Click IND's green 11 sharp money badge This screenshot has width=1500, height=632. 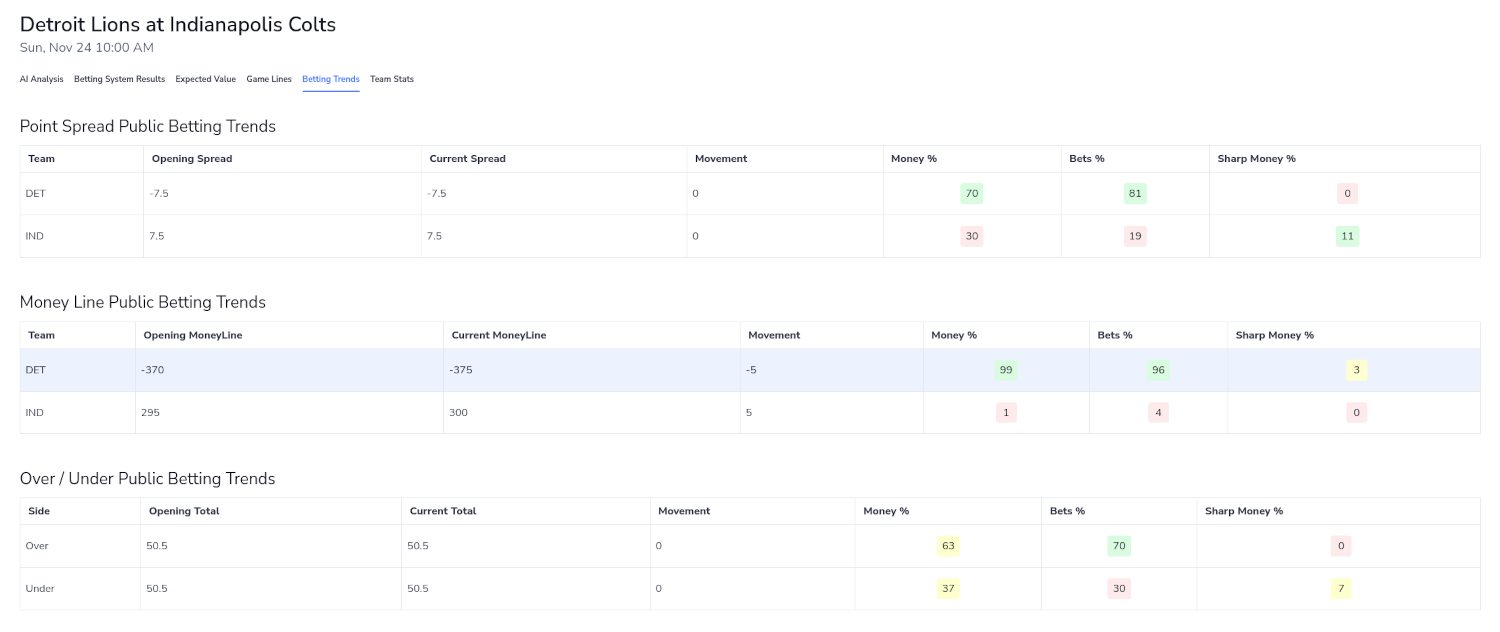(1346, 235)
